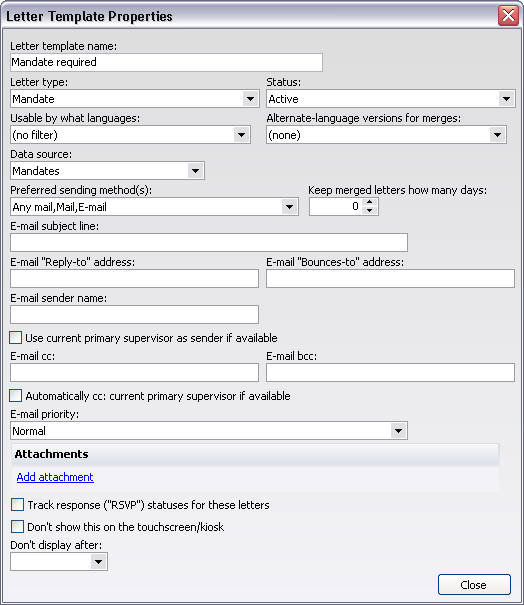Open the Data source Mandates dropdown
This screenshot has height=605, width=524.
[x=196, y=171]
